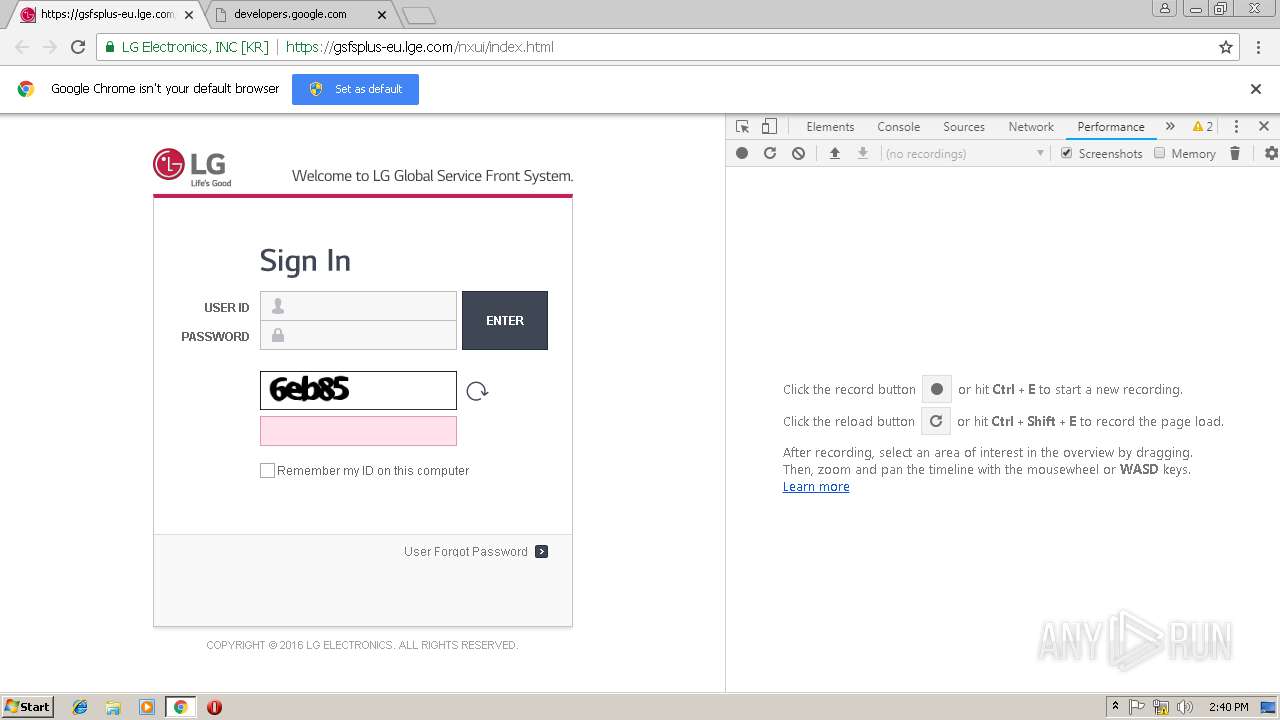Click the LG logo
Screen dimensions: 1280x720
pyautogui.click(x=192, y=167)
